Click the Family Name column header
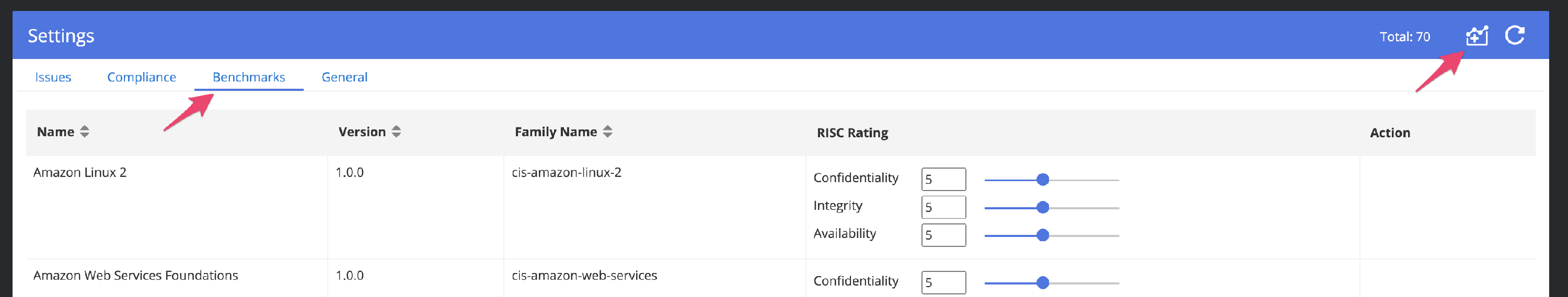The width and height of the screenshot is (1568, 297). (x=555, y=132)
